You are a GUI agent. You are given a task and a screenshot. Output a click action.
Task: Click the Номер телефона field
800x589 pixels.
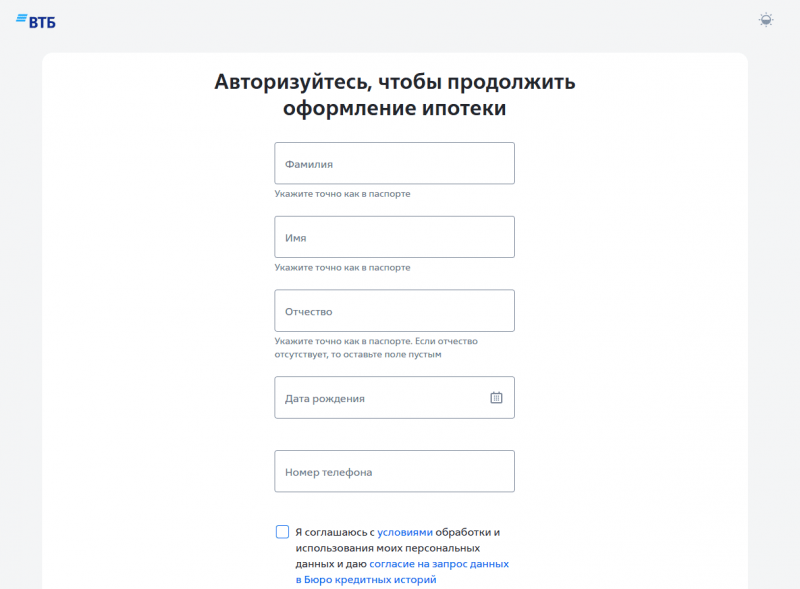(x=394, y=471)
